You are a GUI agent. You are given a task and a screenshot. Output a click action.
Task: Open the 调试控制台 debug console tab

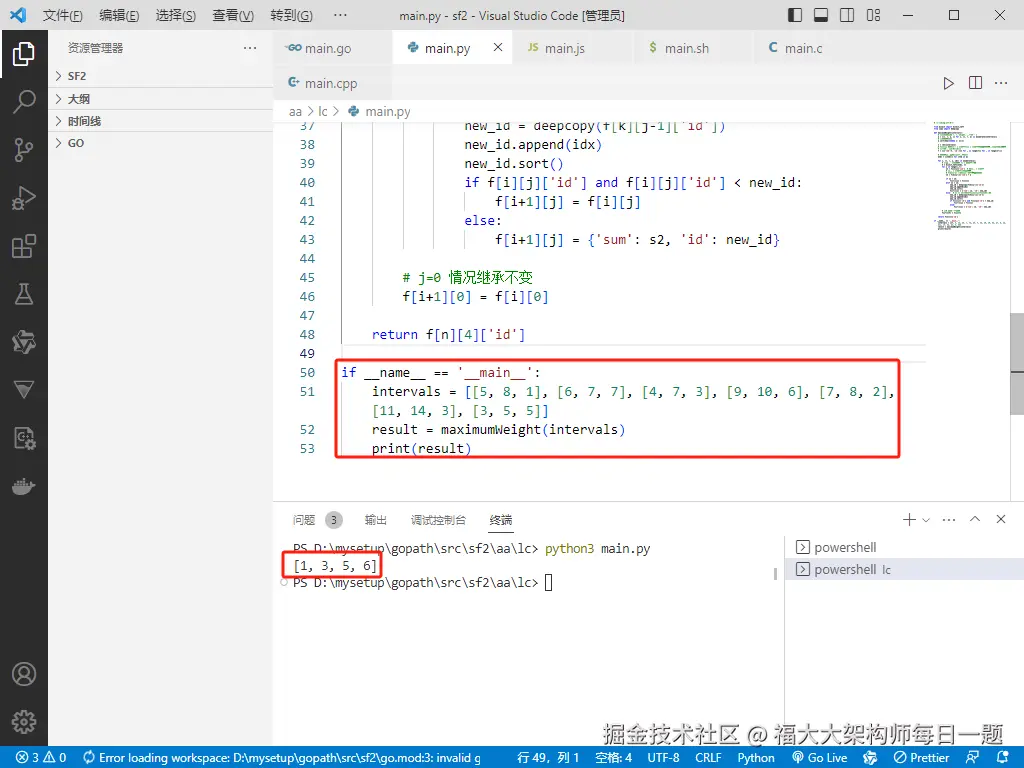point(438,520)
